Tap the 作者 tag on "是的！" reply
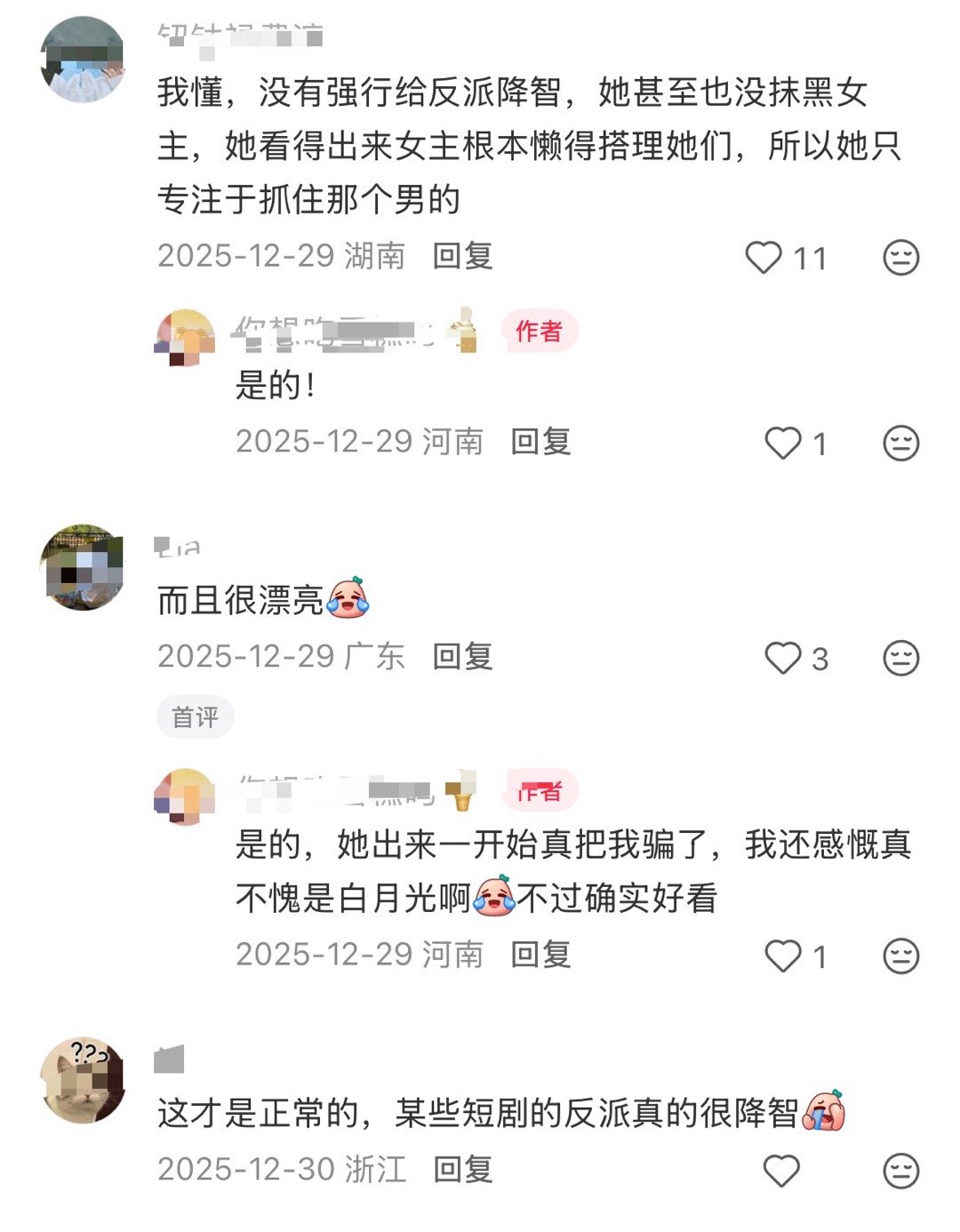 pyautogui.click(x=539, y=332)
